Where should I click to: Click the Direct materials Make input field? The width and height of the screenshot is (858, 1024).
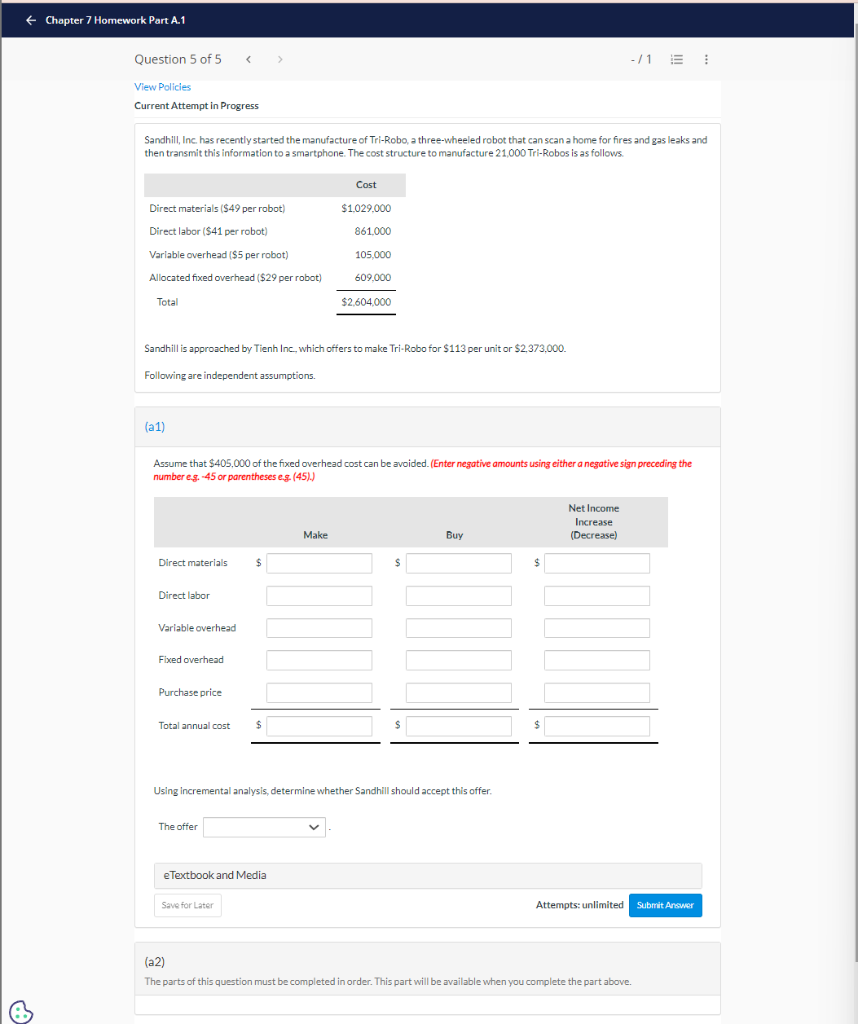pyautogui.click(x=319, y=563)
